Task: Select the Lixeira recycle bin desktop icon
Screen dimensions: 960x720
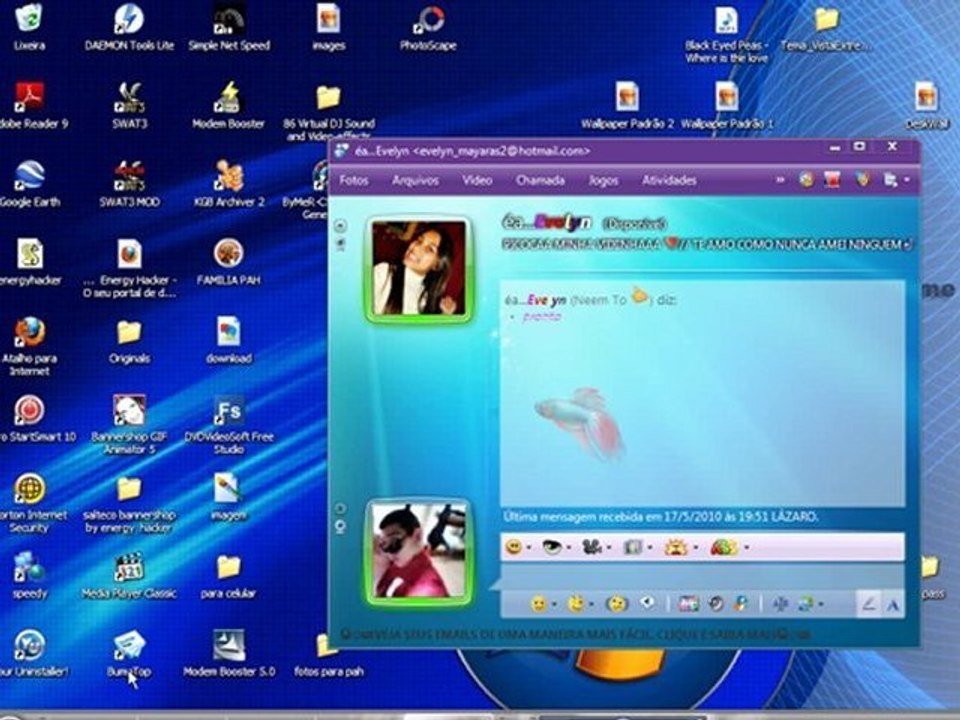Action: [29, 26]
